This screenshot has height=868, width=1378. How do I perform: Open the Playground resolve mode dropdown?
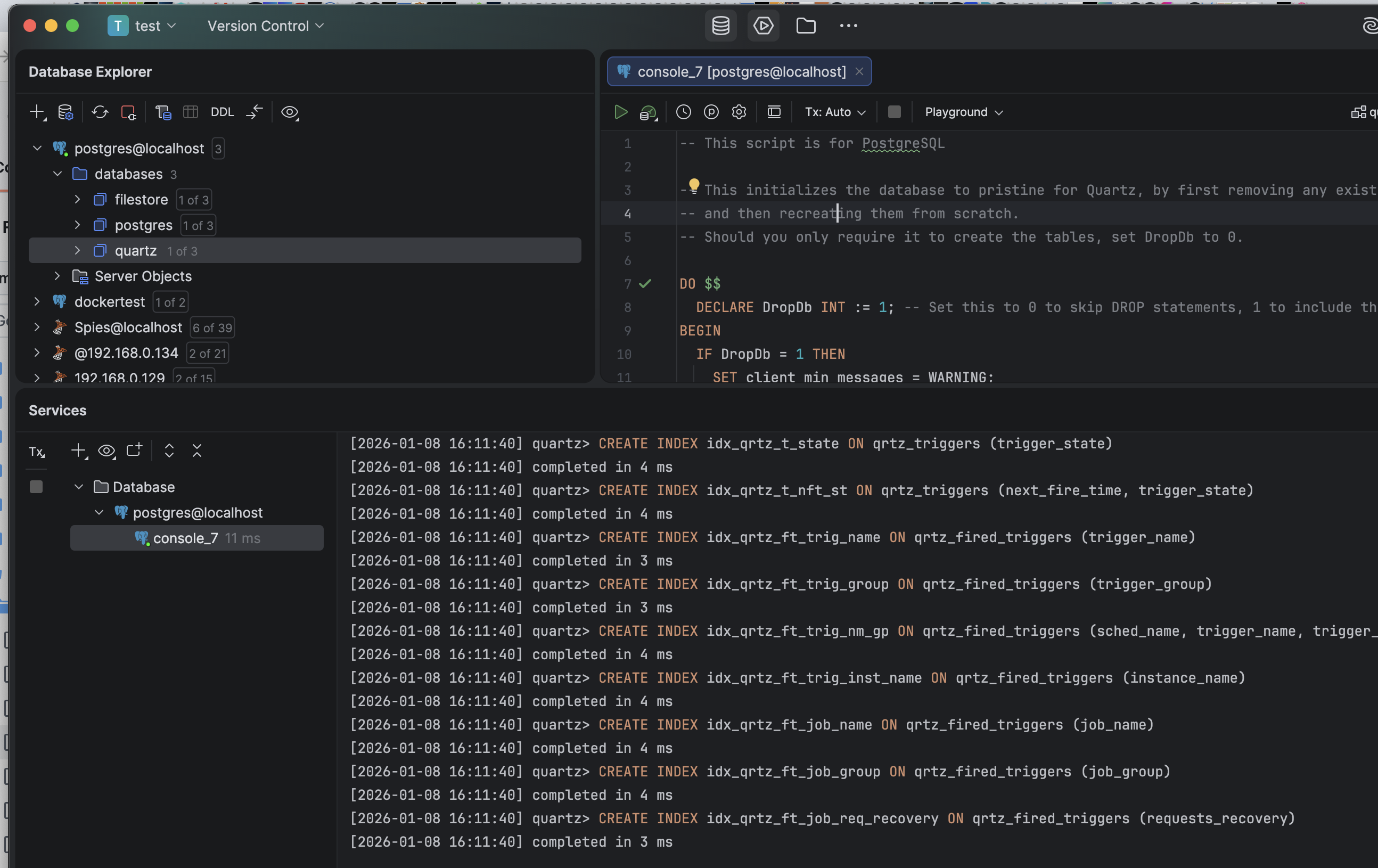964,112
